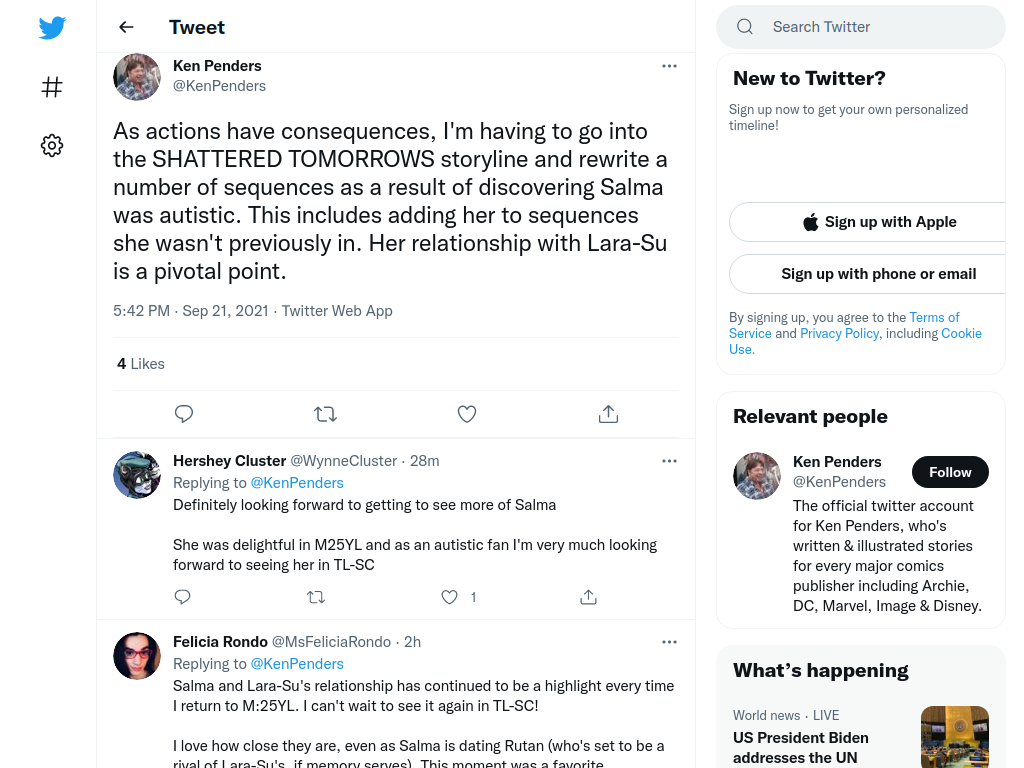Share the main tweet via share icon
This screenshot has height=768, width=1024.
click(608, 414)
